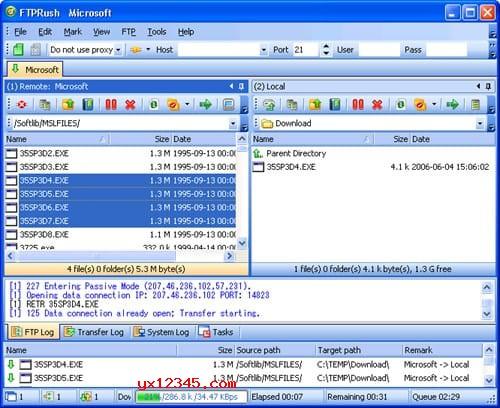This screenshot has width=500, height=408.
Task: Collapse the Local pane with the left arrow
Action: pyautogui.click(x=478, y=86)
